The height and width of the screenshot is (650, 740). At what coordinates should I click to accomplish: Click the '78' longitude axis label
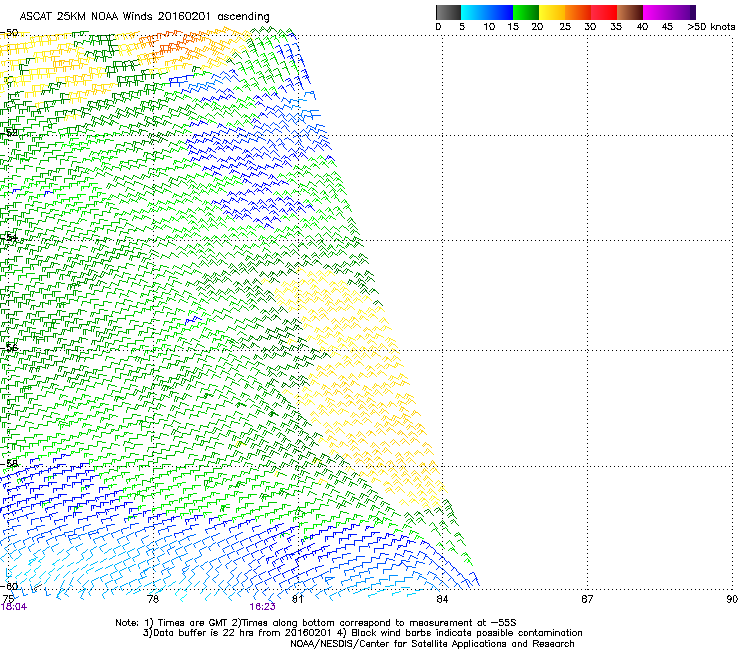point(153,599)
